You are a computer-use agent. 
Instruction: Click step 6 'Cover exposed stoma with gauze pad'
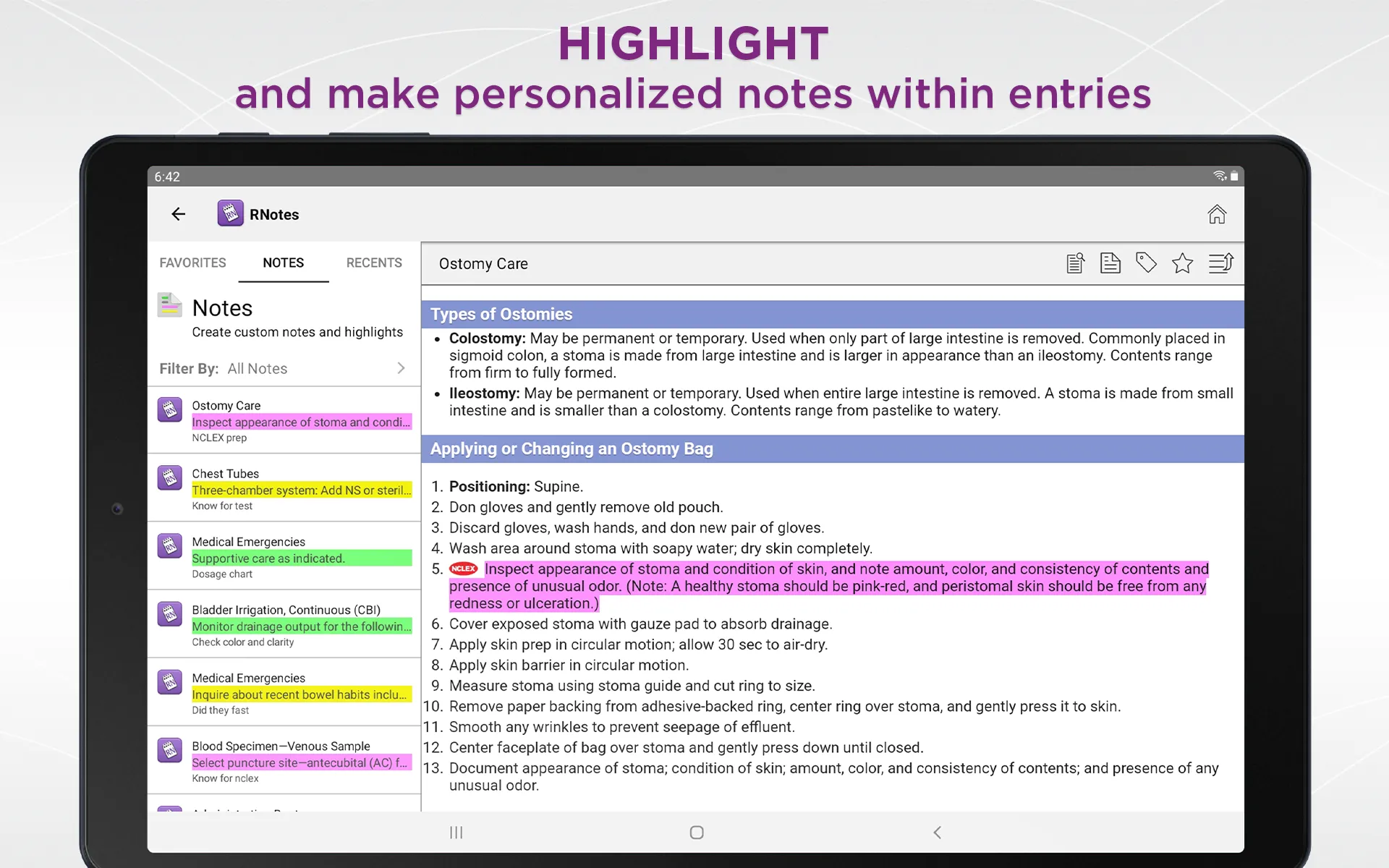coord(640,624)
